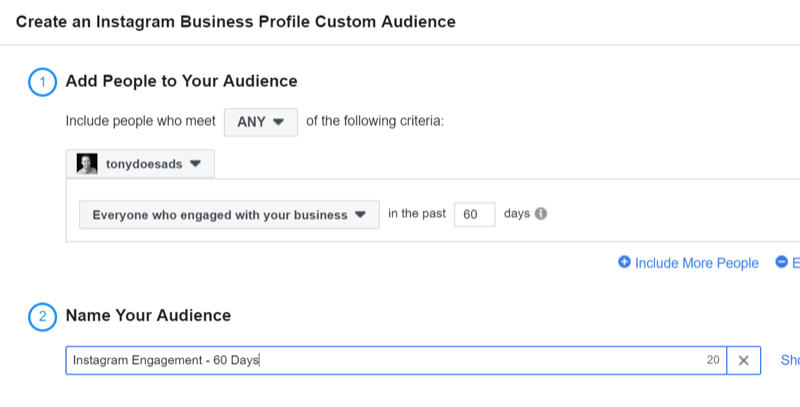800x407 pixels.
Task: Open the ANY criteria dropdown
Action: coord(260,121)
